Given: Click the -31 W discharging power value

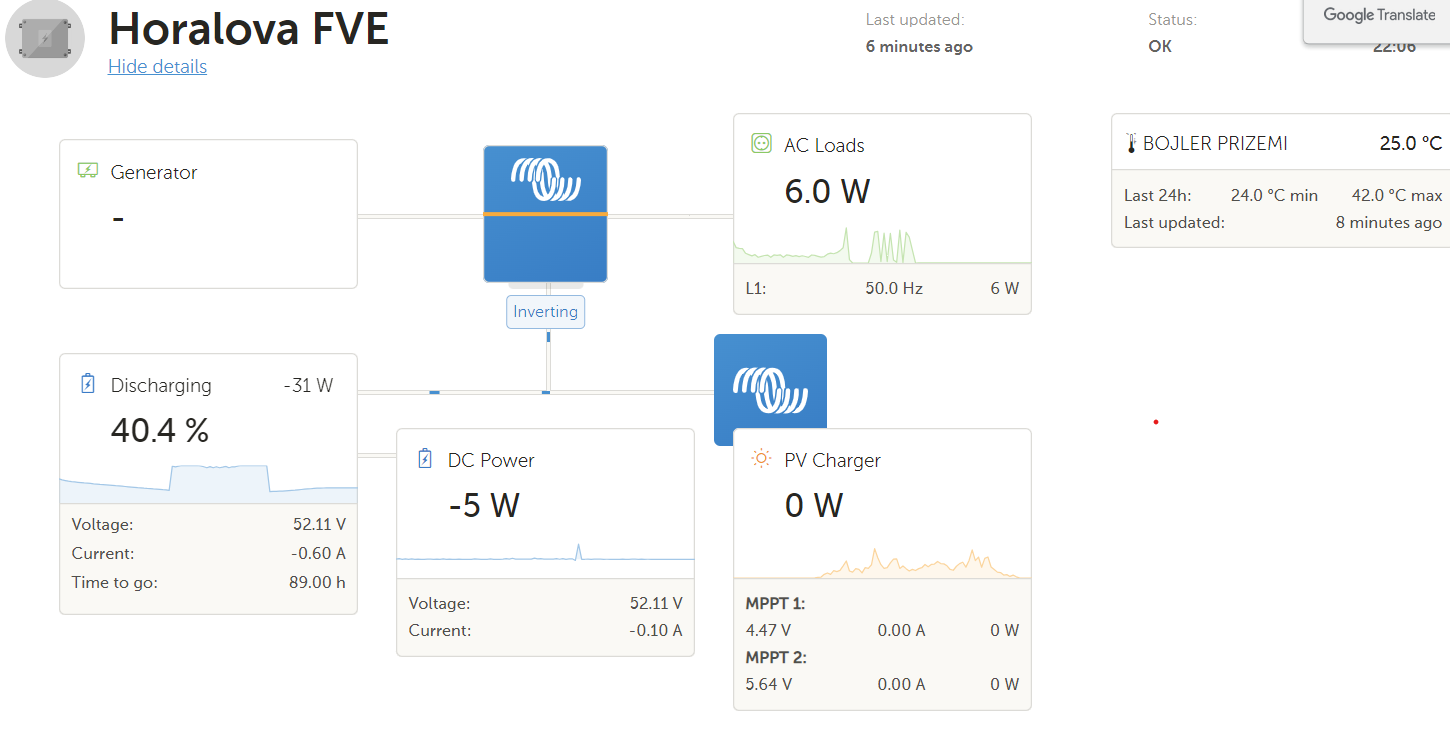Looking at the screenshot, I should coord(308,385).
